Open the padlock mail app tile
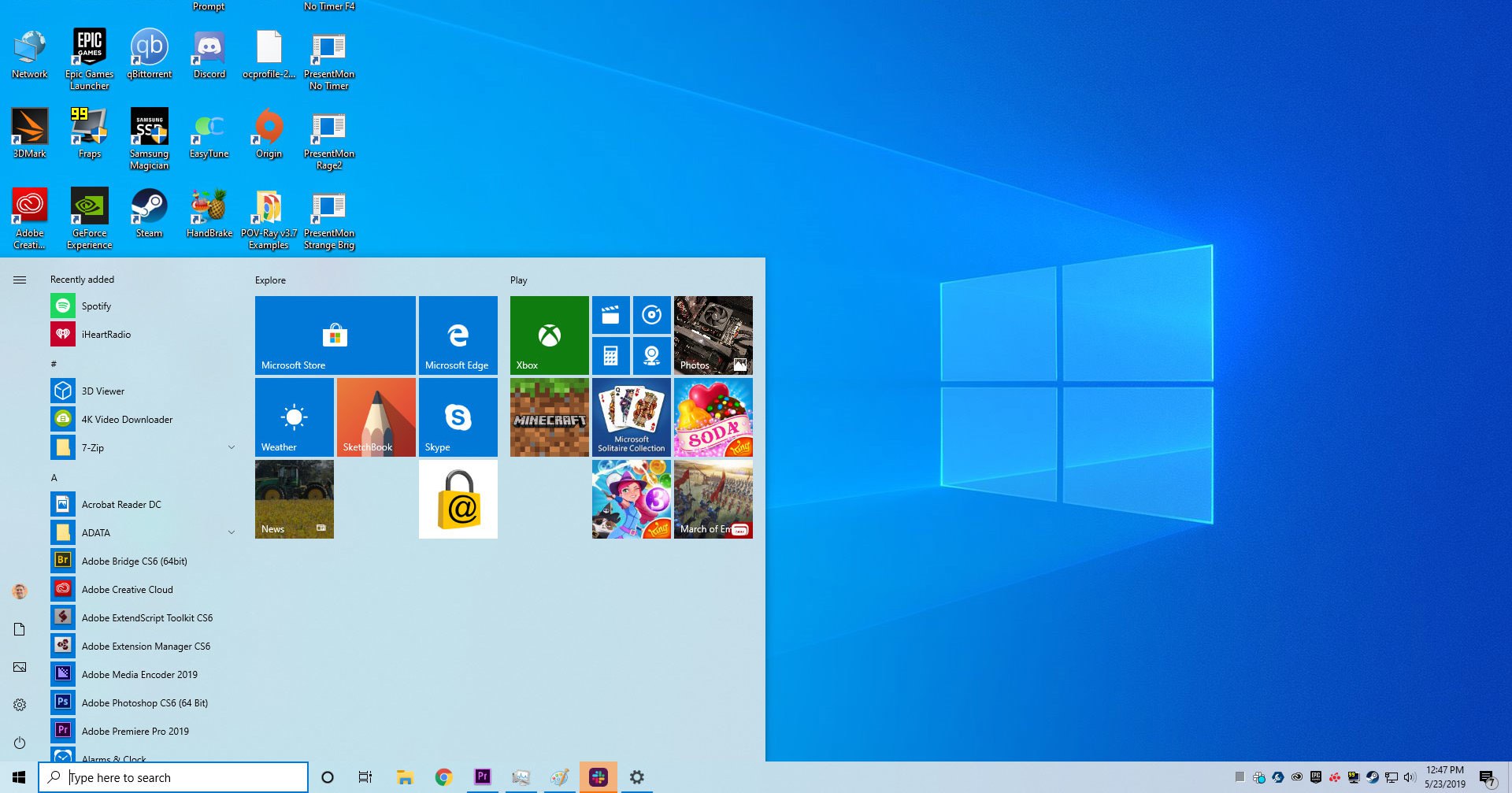1512x793 pixels. coord(458,499)
